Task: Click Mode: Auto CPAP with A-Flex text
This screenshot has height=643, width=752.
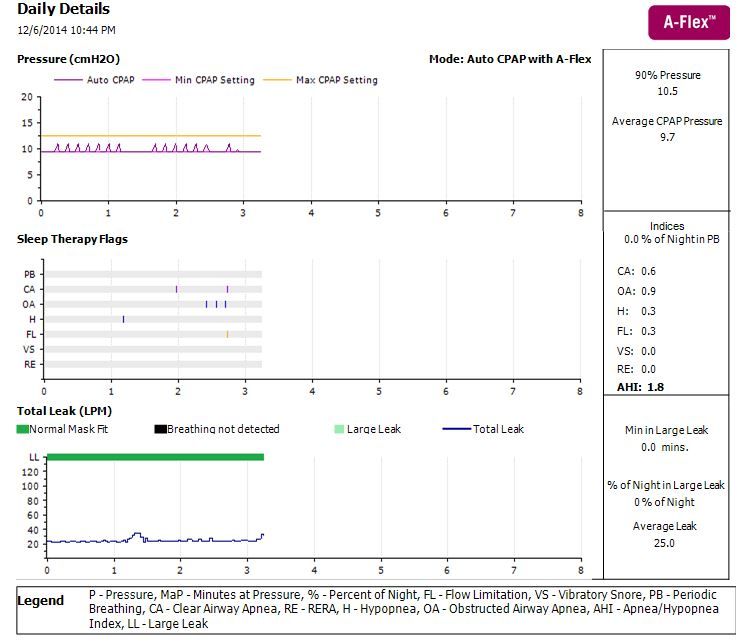Action: 510,59
